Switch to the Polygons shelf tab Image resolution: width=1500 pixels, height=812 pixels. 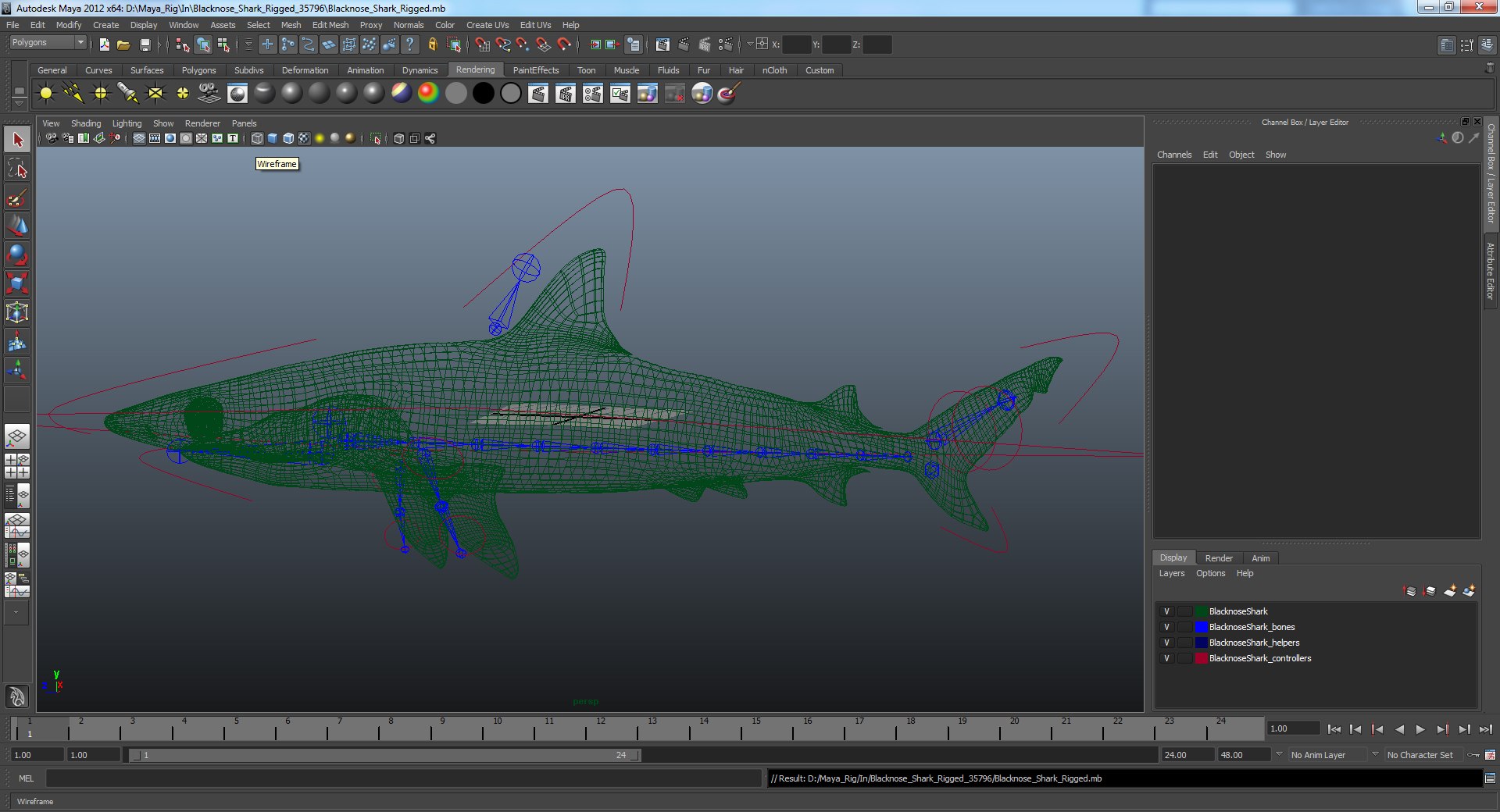pos(198,70)
